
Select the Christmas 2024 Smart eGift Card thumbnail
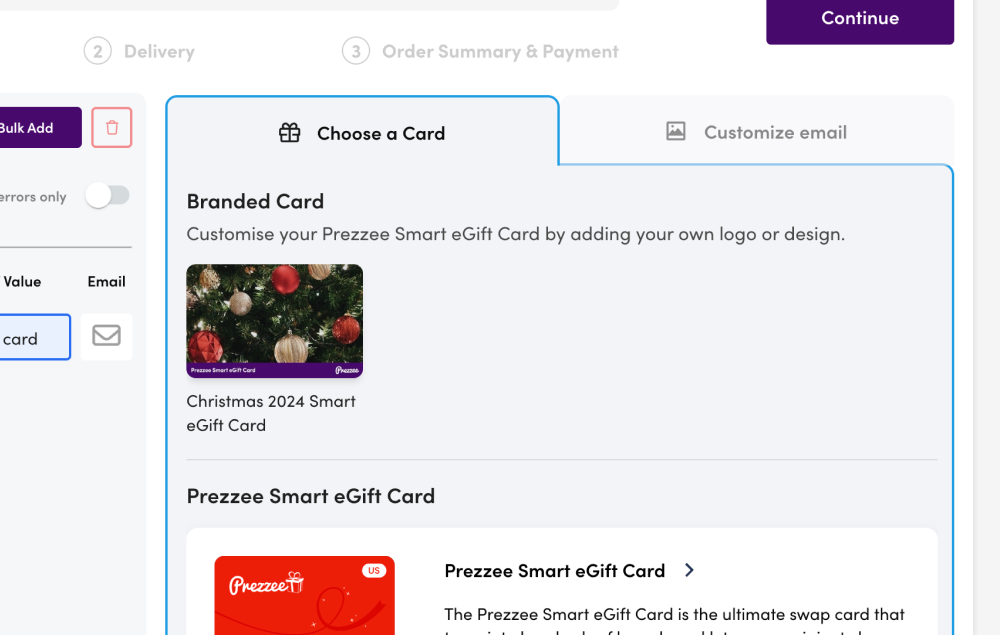coord(274,321)
